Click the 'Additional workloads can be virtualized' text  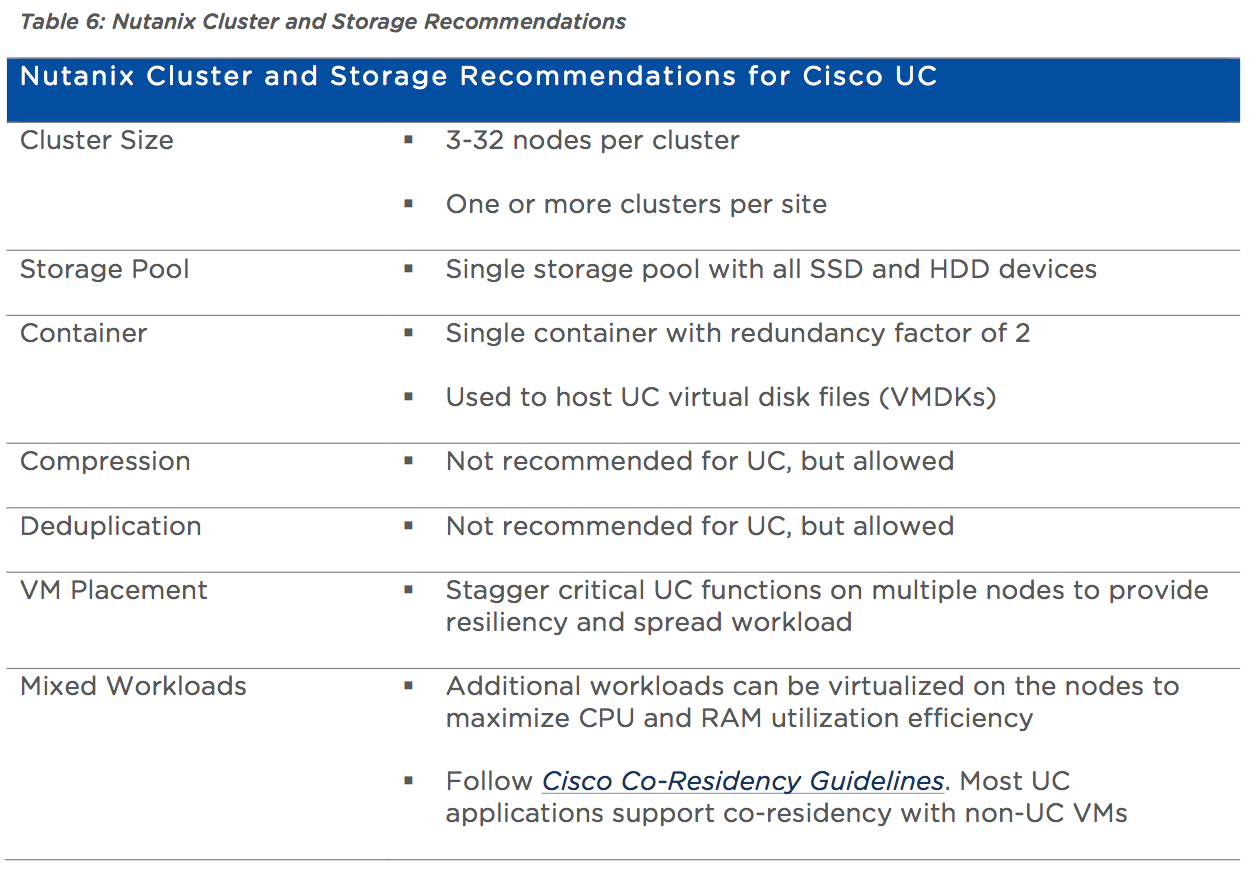point(813,702)
